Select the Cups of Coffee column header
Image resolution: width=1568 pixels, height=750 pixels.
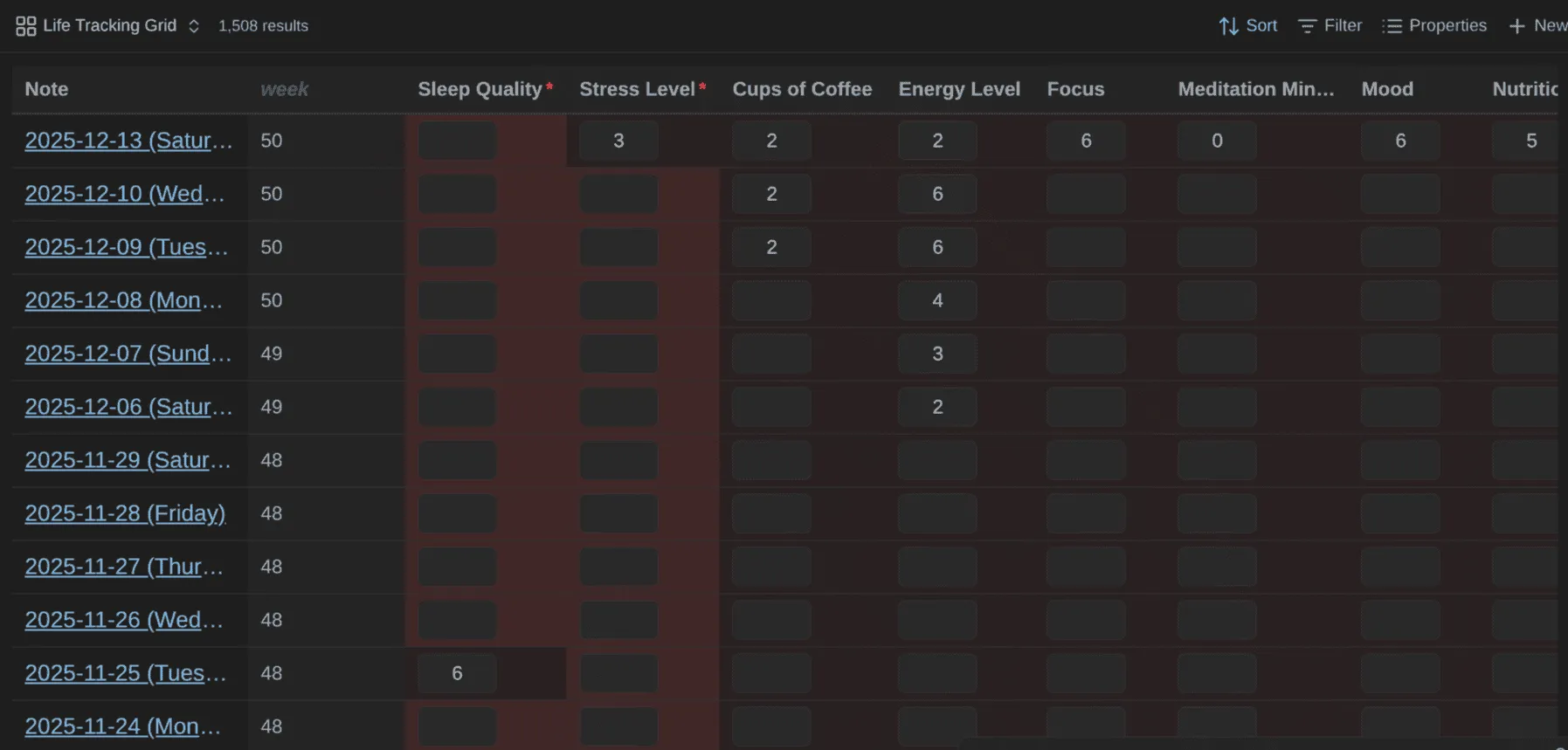pos(802,89)
